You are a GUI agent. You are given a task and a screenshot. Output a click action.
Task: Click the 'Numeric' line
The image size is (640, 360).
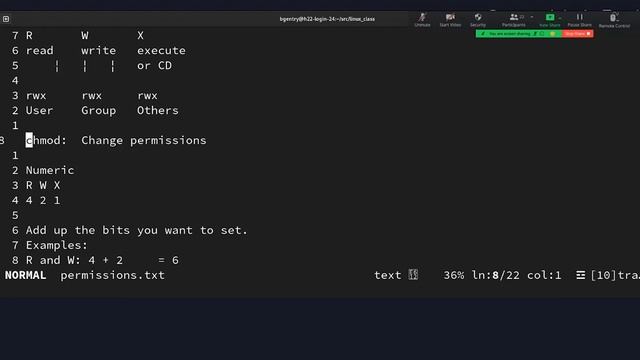point(50,170)
